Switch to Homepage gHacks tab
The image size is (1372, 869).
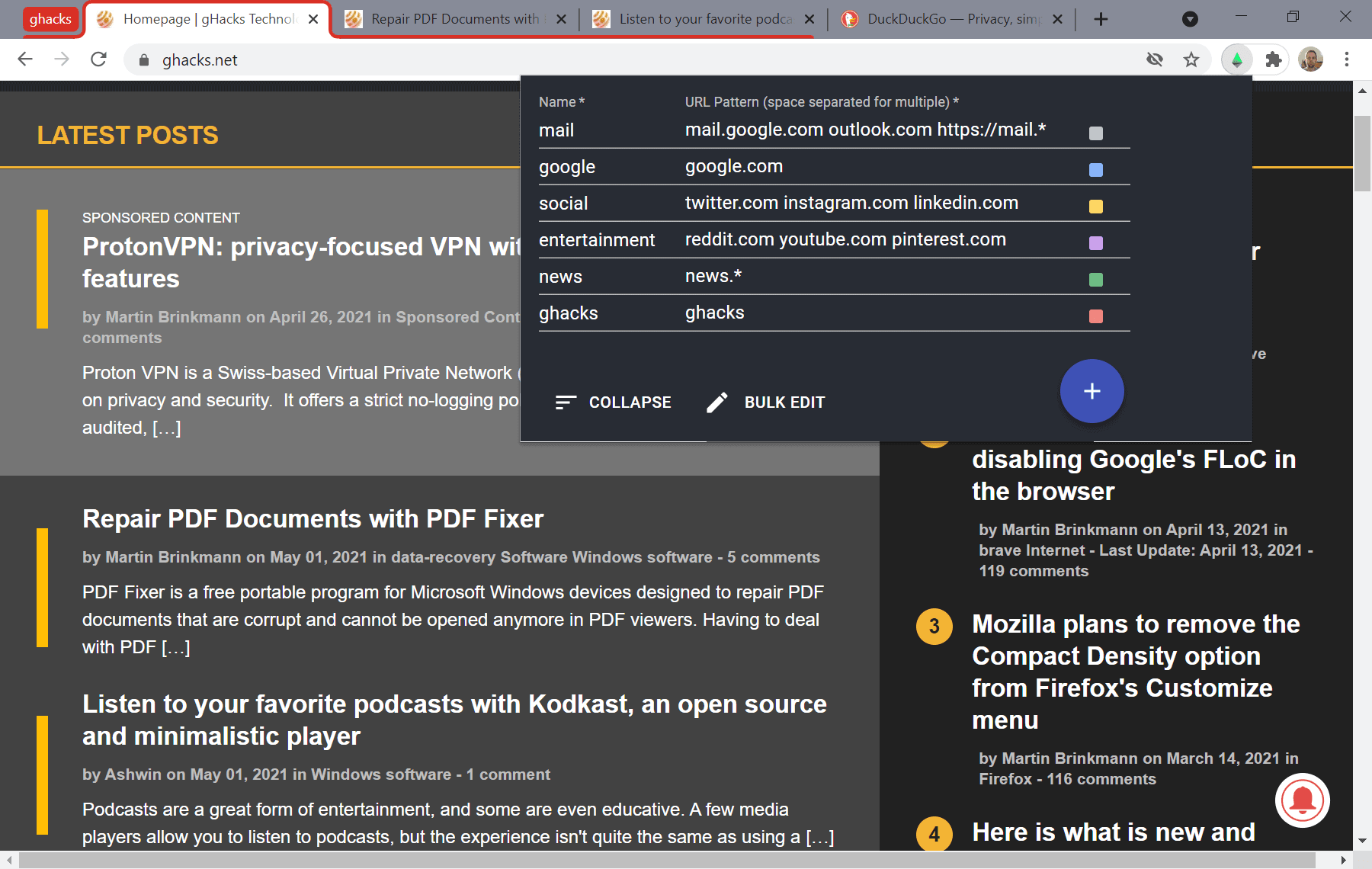206,19
